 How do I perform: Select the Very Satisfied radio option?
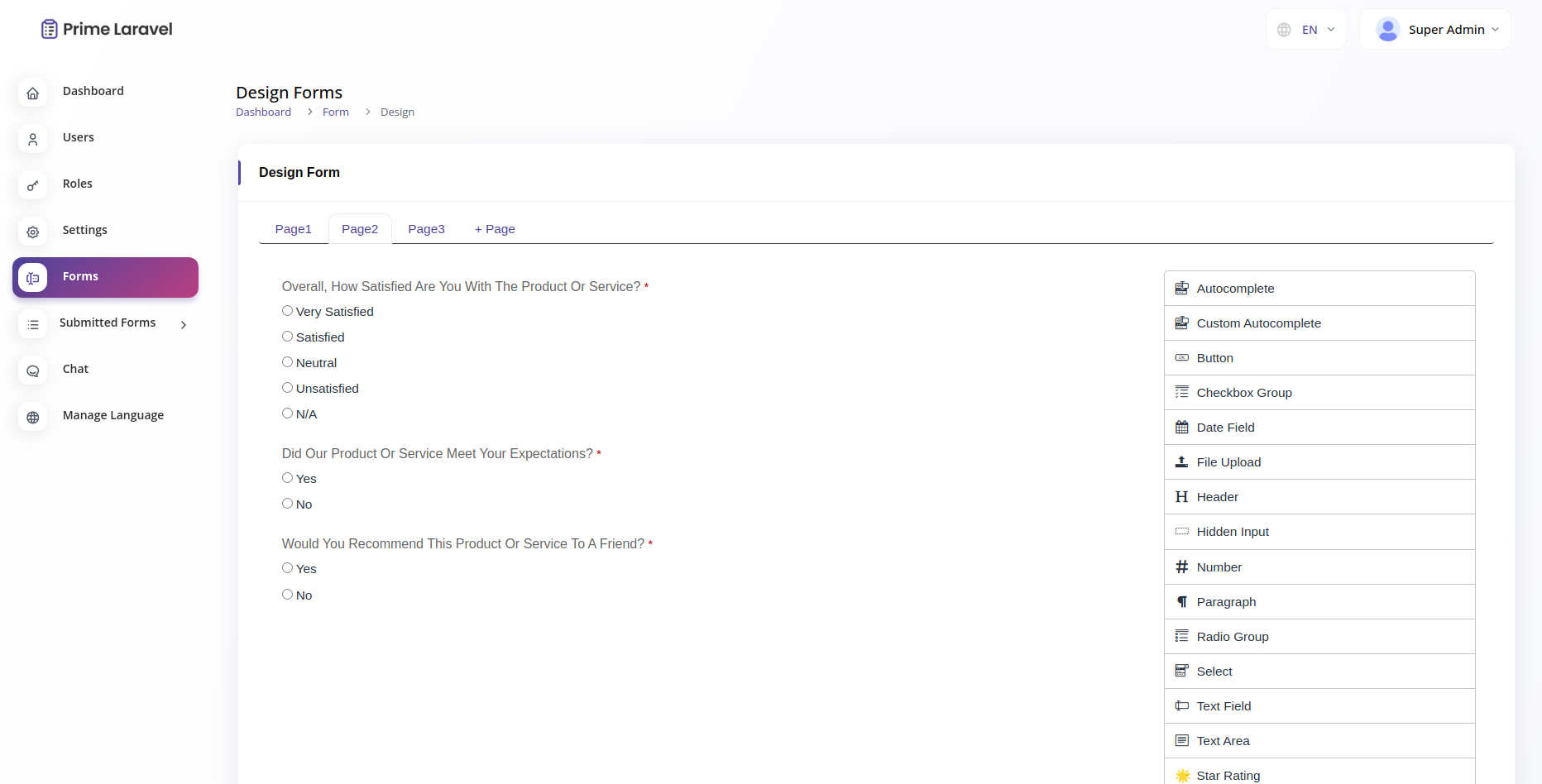click(287, 310)
